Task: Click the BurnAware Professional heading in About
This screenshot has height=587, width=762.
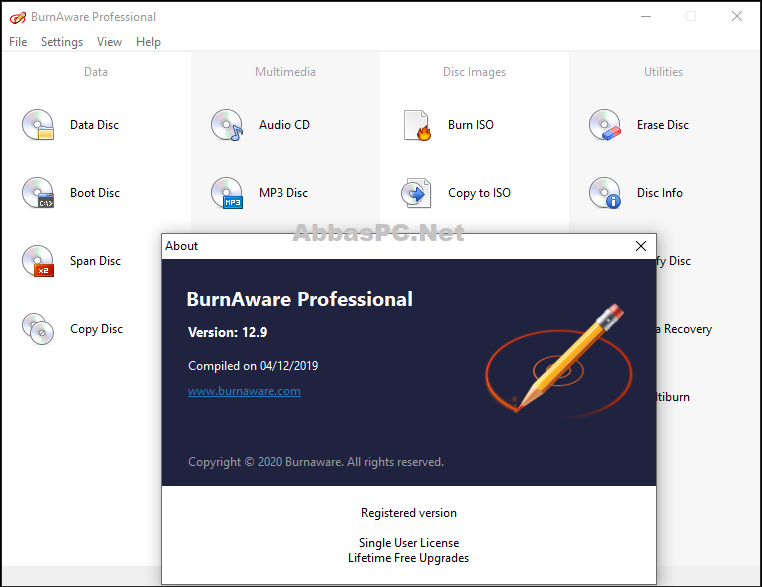Action: (300, 299)
